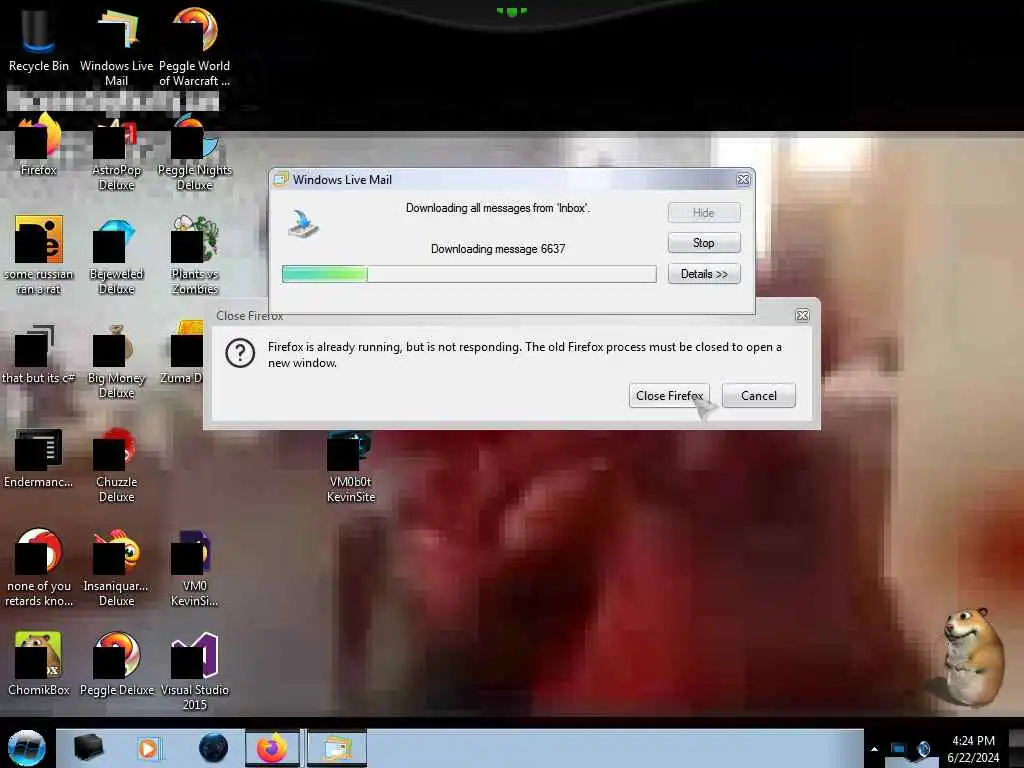Select the VM0 KevinSi... desktop icon

click(194, 568)
